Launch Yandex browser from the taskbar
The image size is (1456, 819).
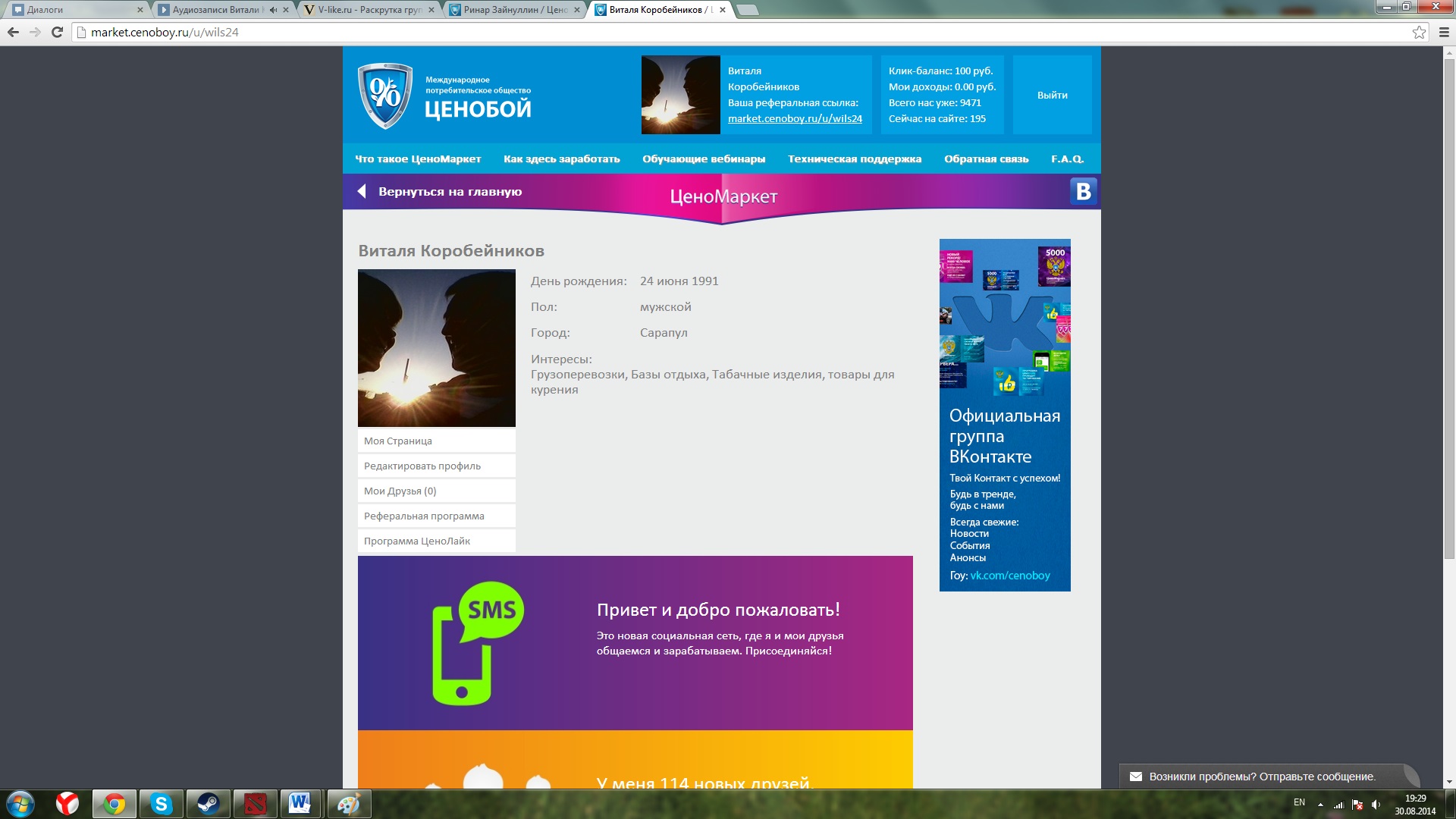pos(67,804)
